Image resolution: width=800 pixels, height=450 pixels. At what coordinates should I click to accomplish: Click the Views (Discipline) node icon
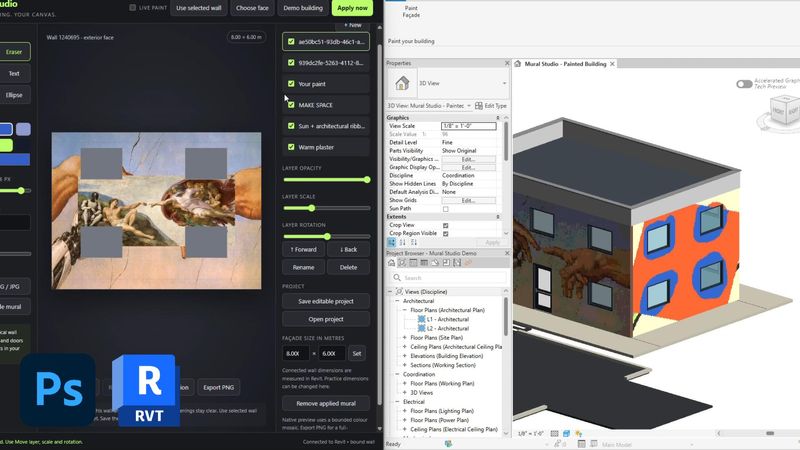click(x=399, y=292)
